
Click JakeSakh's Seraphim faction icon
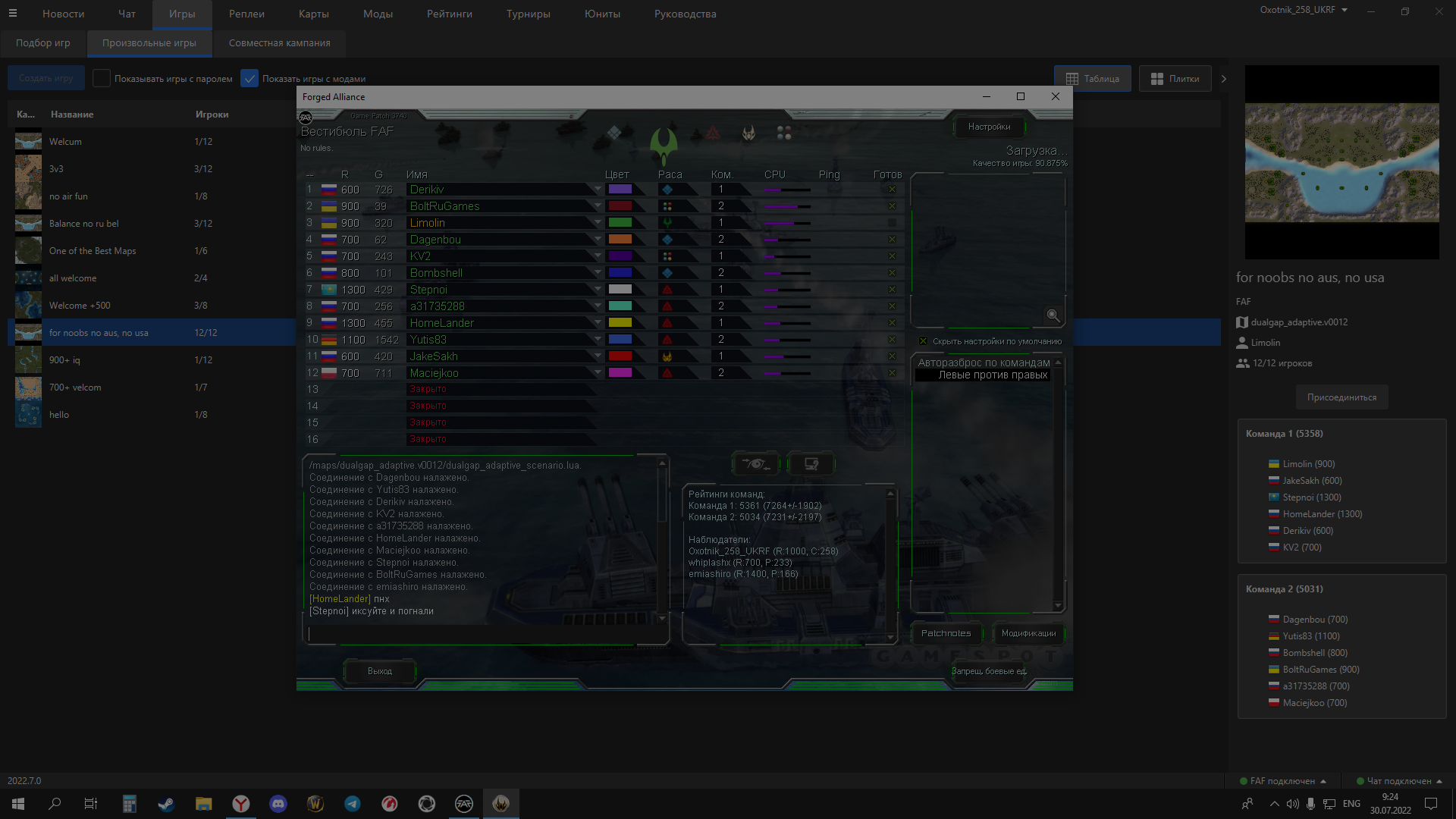667,356
